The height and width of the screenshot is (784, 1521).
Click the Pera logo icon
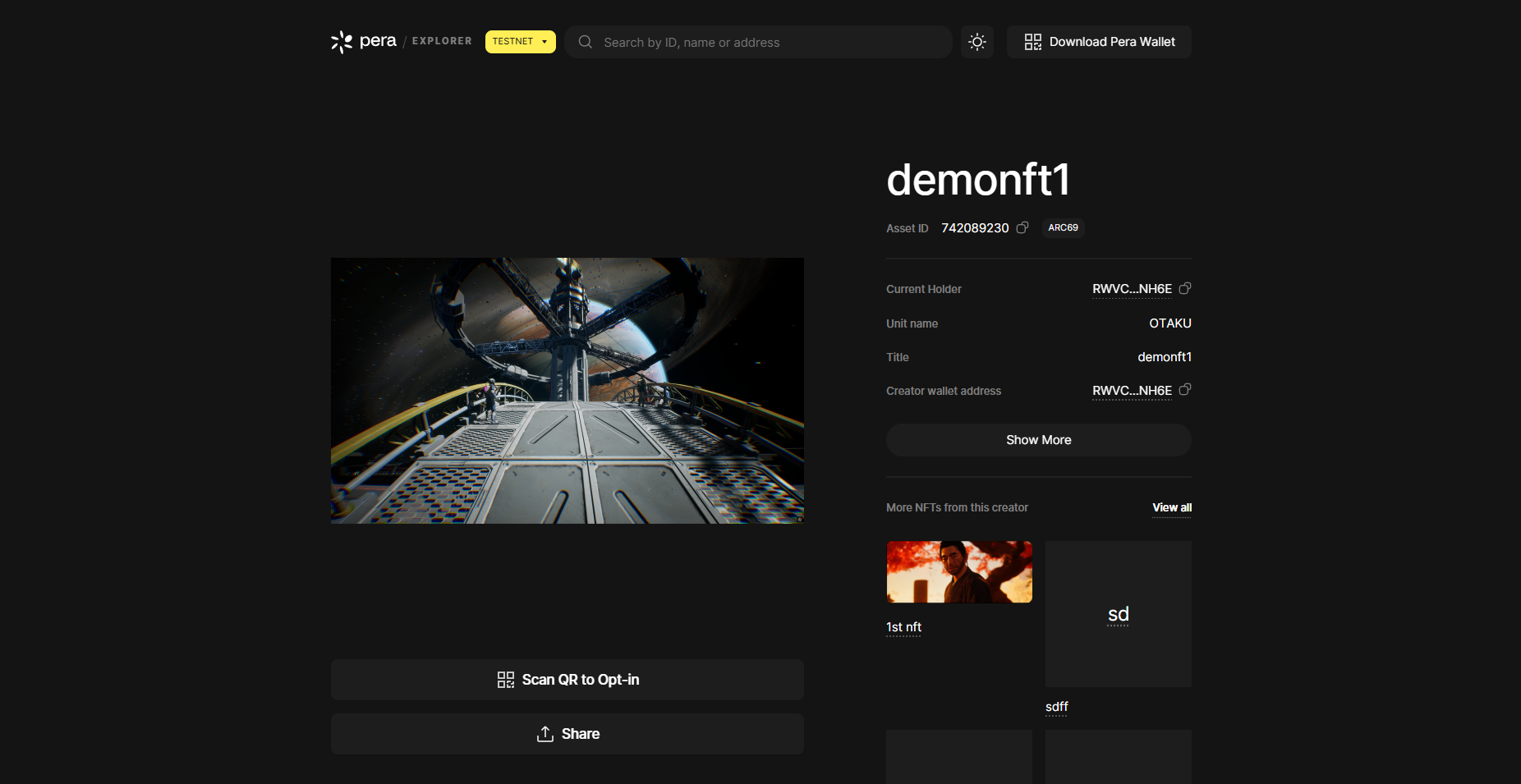pyautogui.click(x=342, y=42)
